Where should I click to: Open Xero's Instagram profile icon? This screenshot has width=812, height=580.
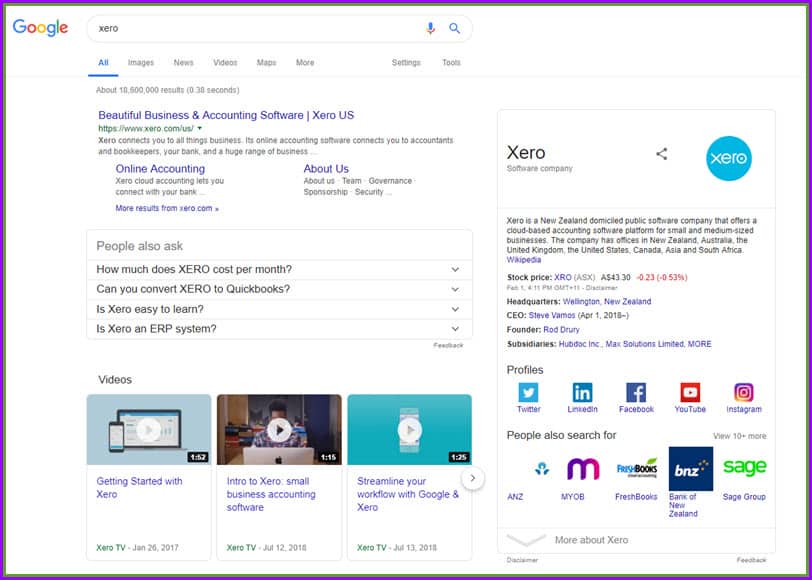click(x=744, y=393)
